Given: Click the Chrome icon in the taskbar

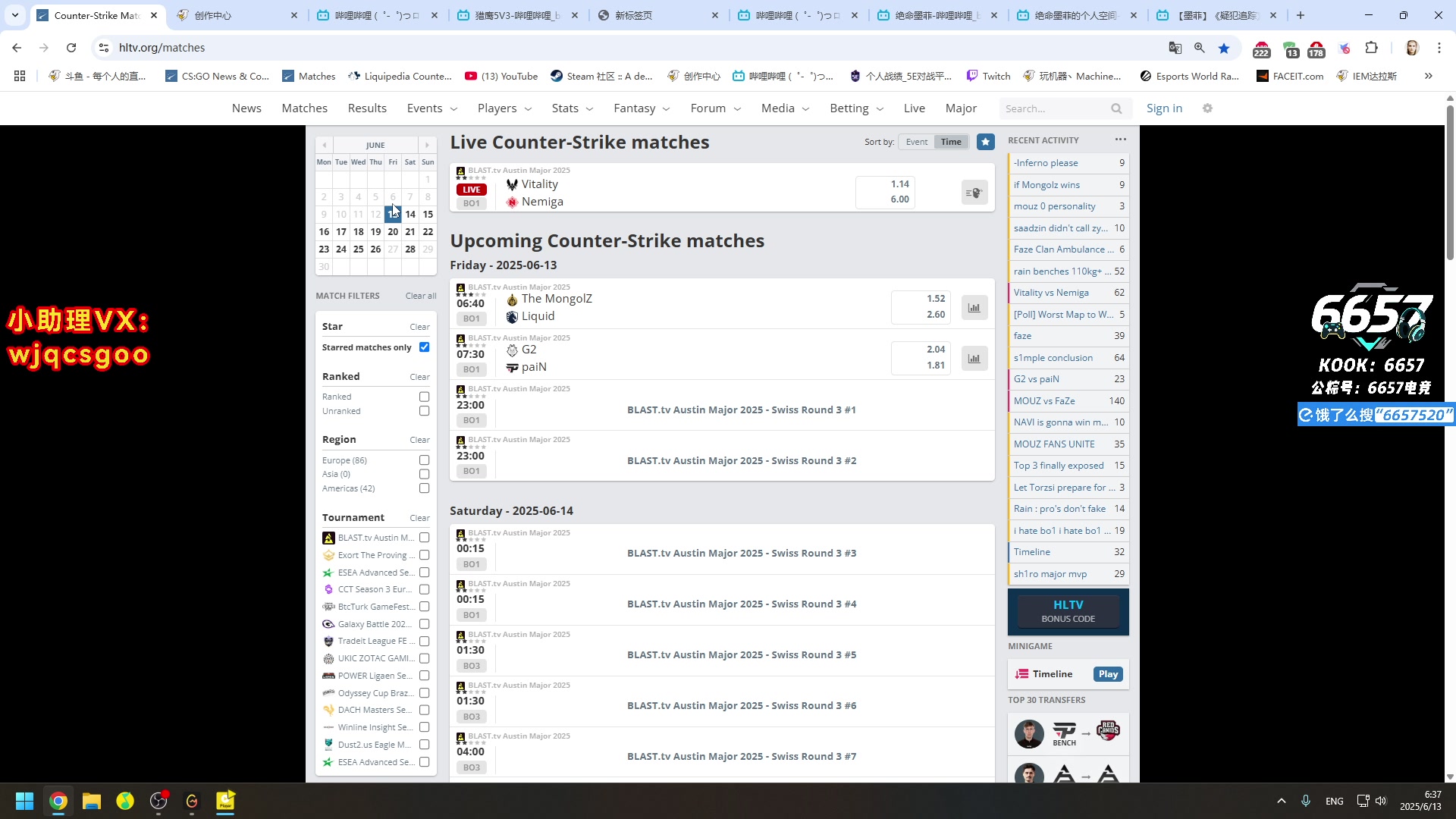Looking at the screenshot, I should tap(58, 801).
